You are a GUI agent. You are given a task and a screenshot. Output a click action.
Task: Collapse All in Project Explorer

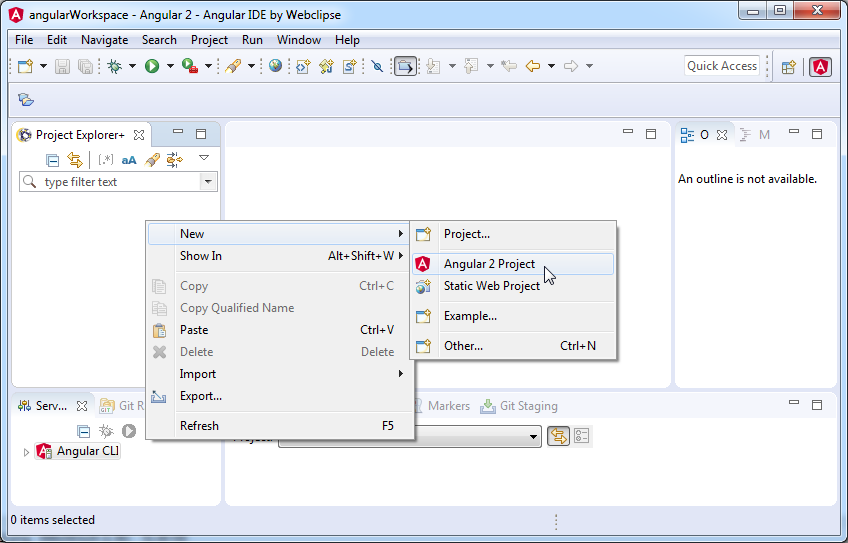click(x=52, y=160)
